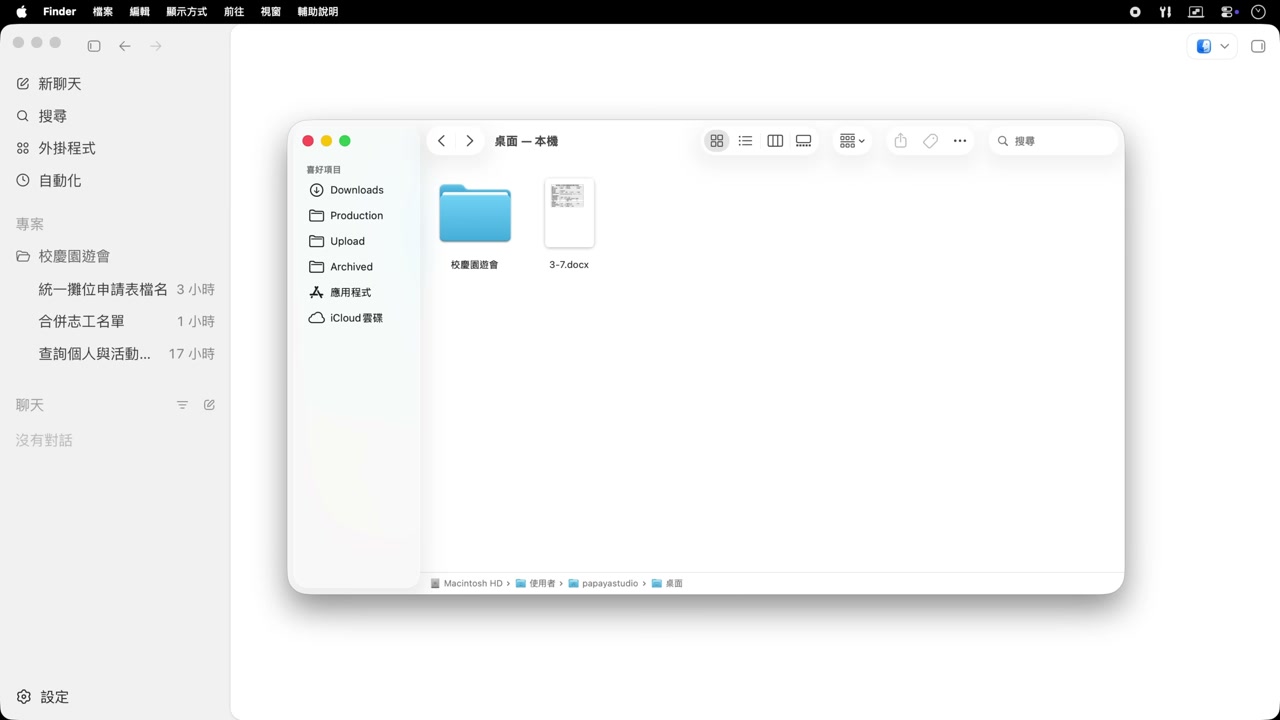Switch Finder to icon view
This screenshot has height=720, width=1280.
click(717, 141)
